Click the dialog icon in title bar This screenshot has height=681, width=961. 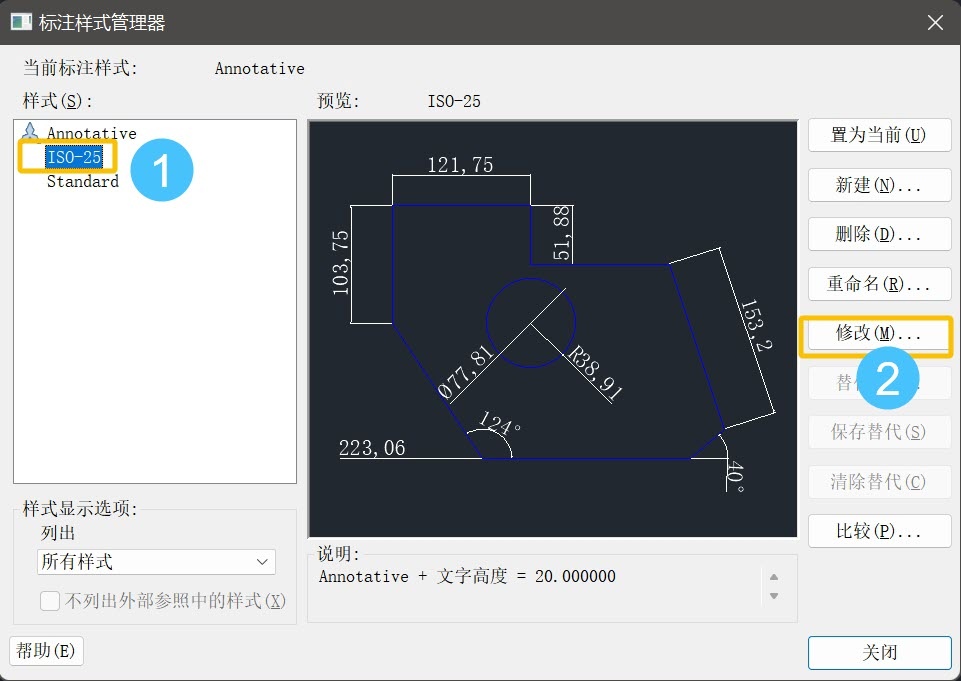click(x=21, y=22)
